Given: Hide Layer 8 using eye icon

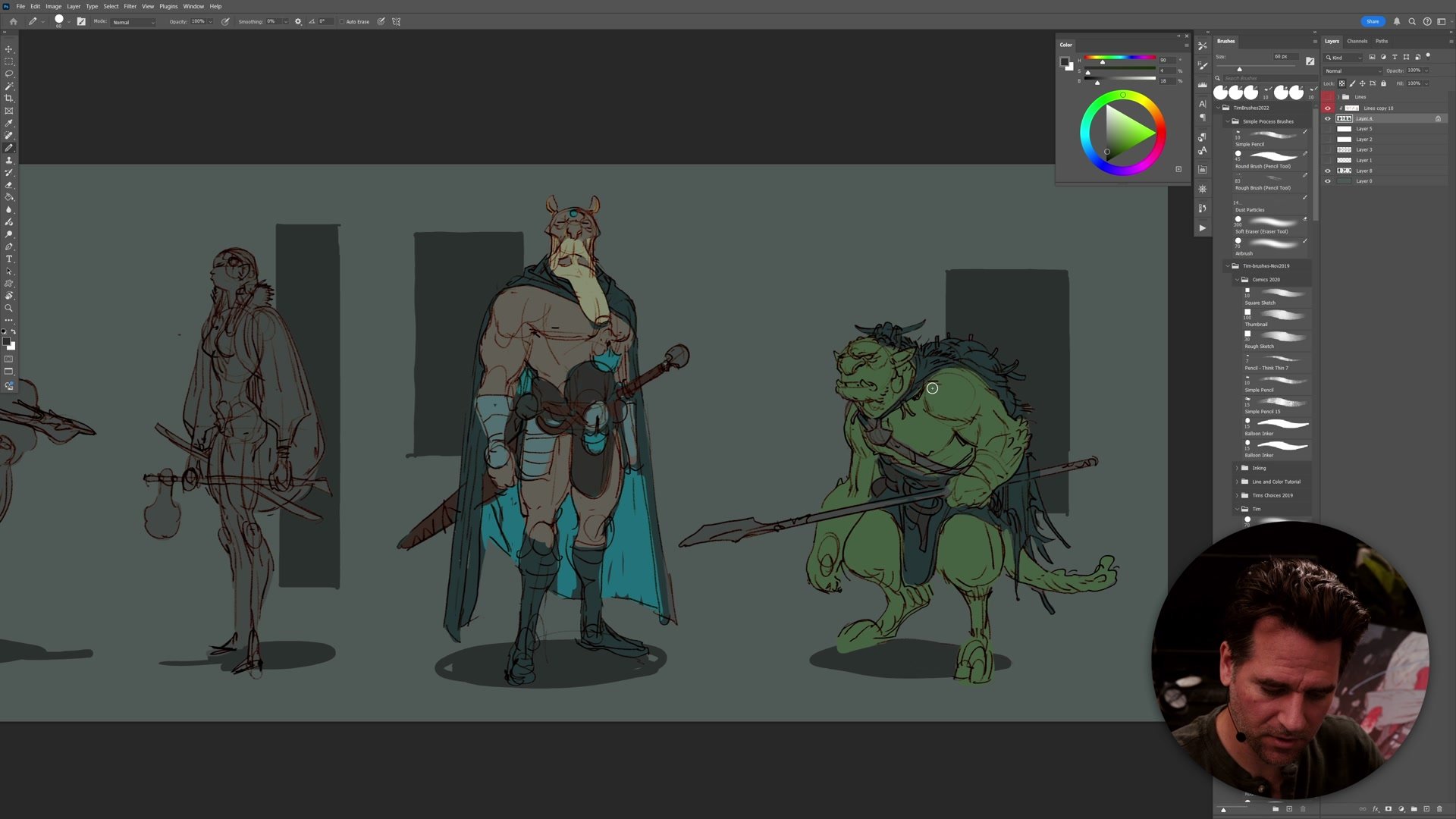Looking at the screenshot, I should [1327, 171].
